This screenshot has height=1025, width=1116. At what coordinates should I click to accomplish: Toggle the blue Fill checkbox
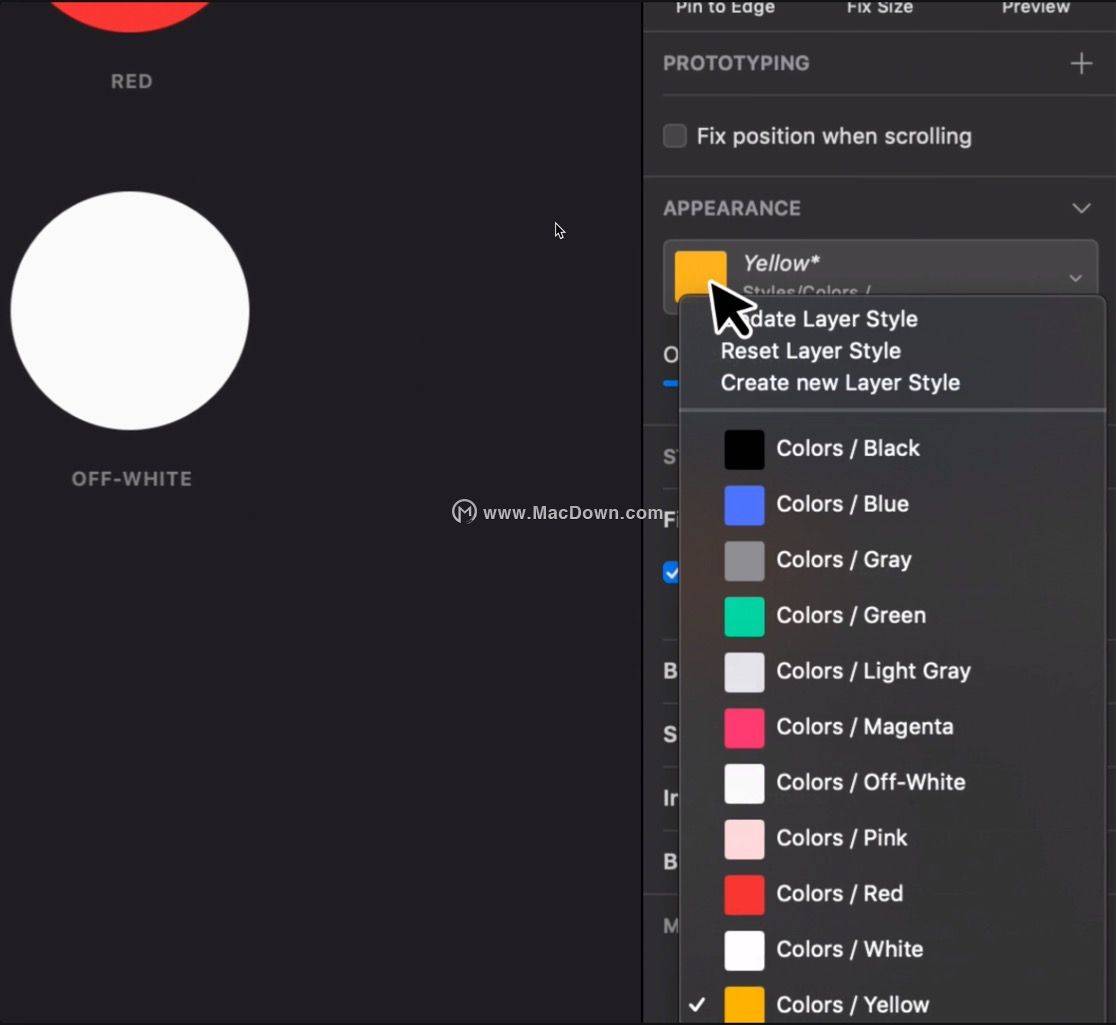point(670,572)
